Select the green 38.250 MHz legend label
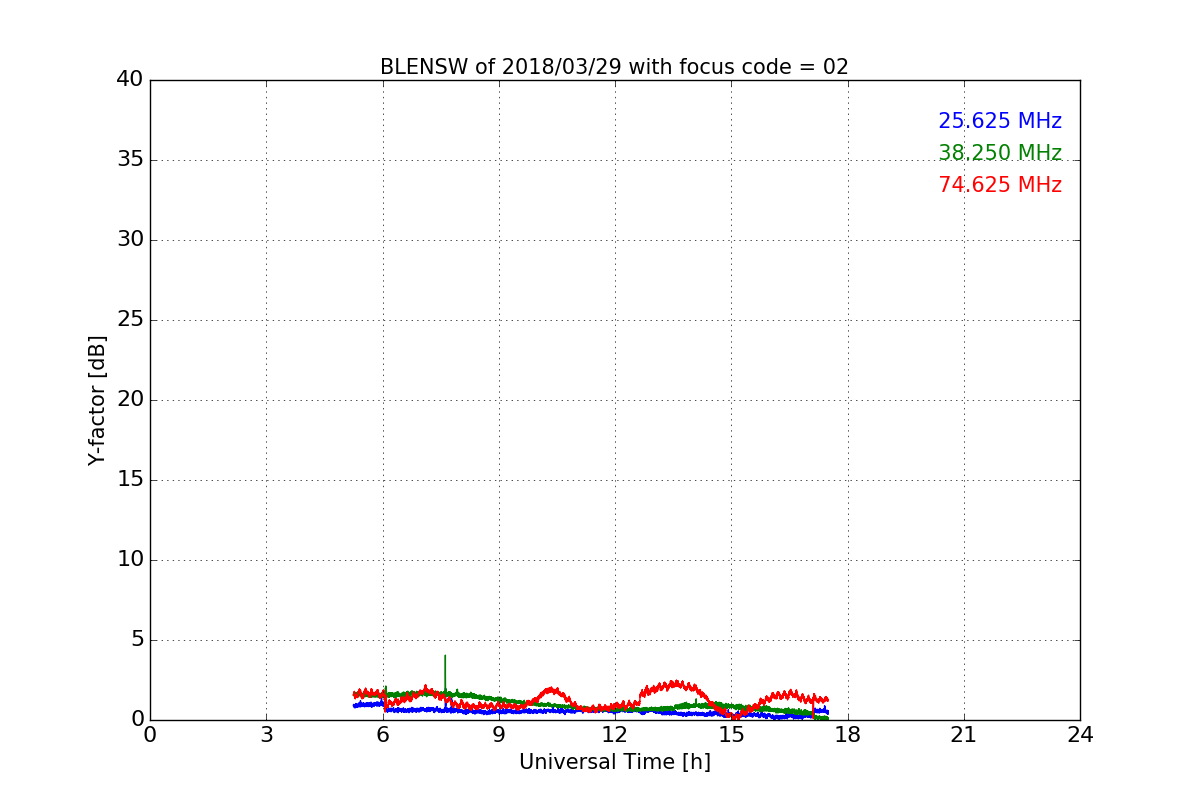Image resolution: width=1200 pixels, height=800 pixels. (1000, 153)
